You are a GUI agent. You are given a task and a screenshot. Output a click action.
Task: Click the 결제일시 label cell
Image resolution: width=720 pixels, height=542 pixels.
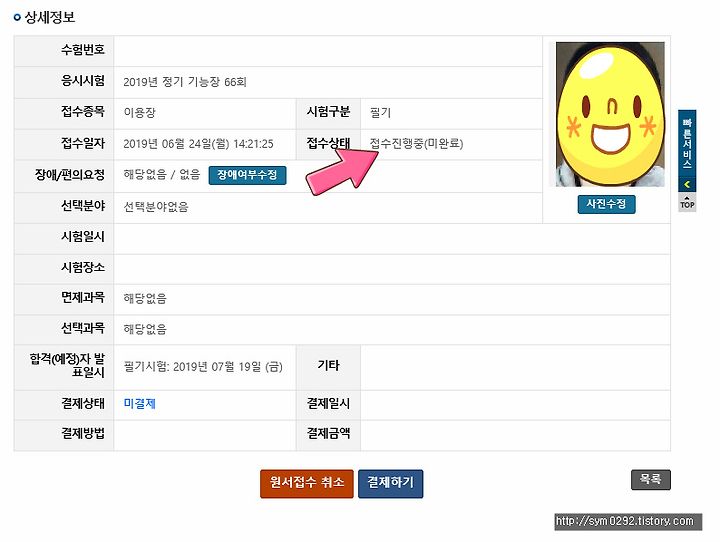point(328,403)
